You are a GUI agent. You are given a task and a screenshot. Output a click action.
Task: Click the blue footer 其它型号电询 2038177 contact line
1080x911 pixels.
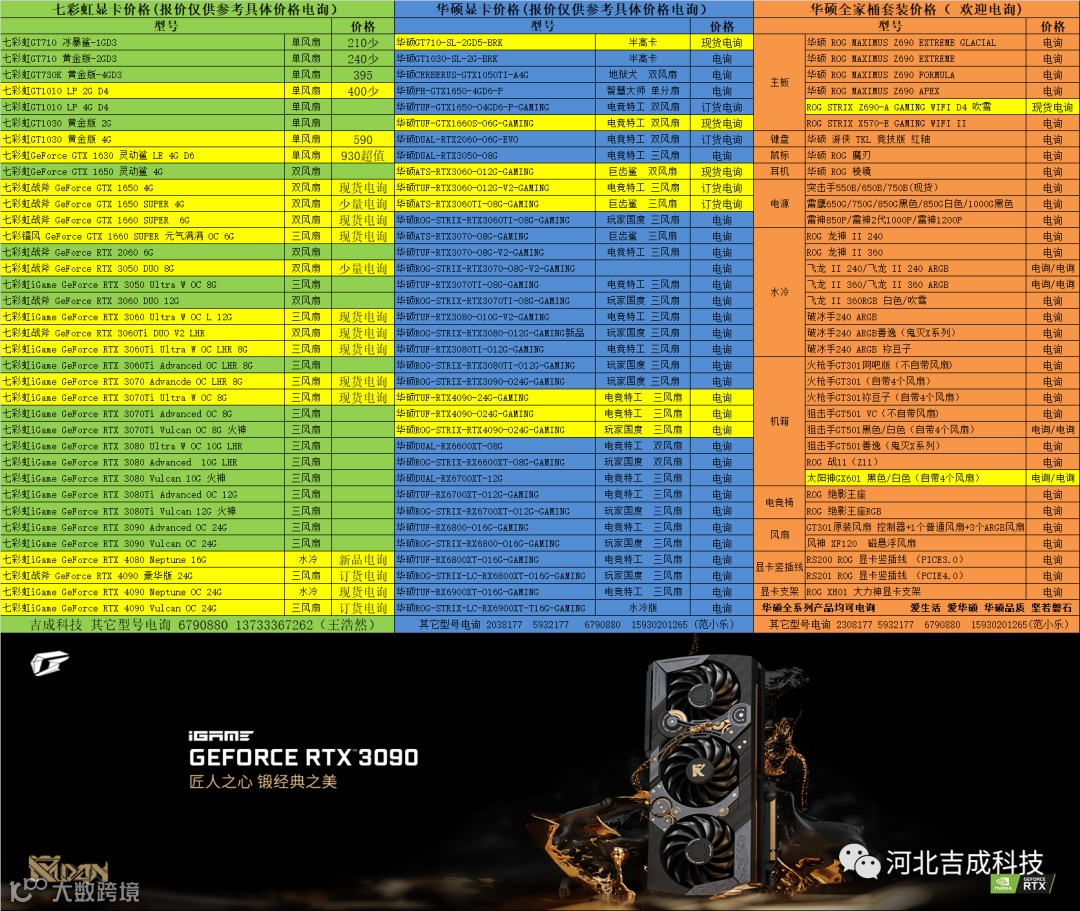click(x=574, y=625)
